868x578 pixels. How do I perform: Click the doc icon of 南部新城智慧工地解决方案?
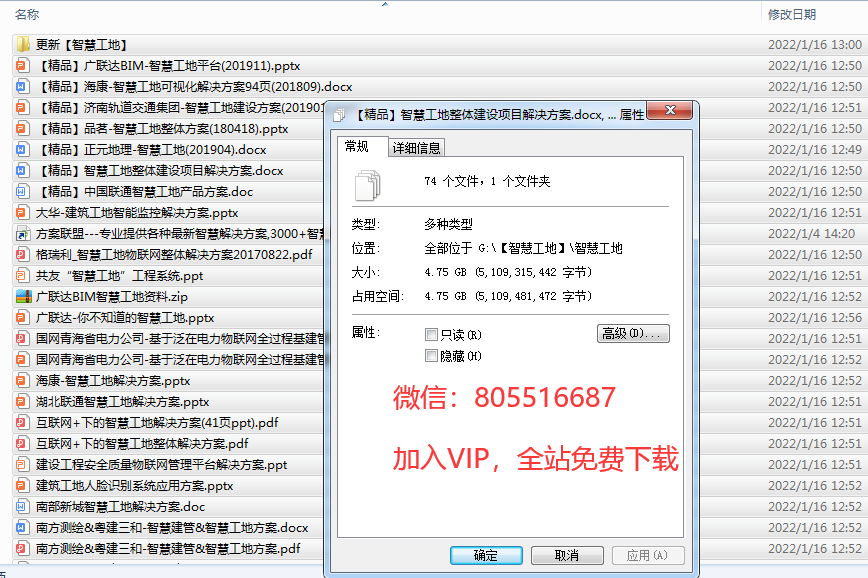coord(22,507)
